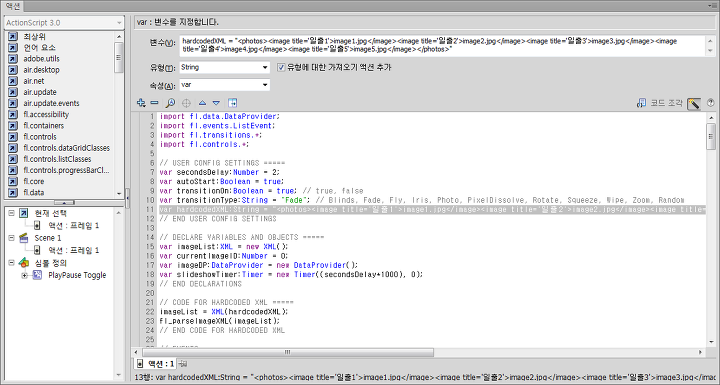Click code line 'var autoStart:Boolean = true;'
The width and height of the screenshot is (720, 385).
click(x=222, y=181)
